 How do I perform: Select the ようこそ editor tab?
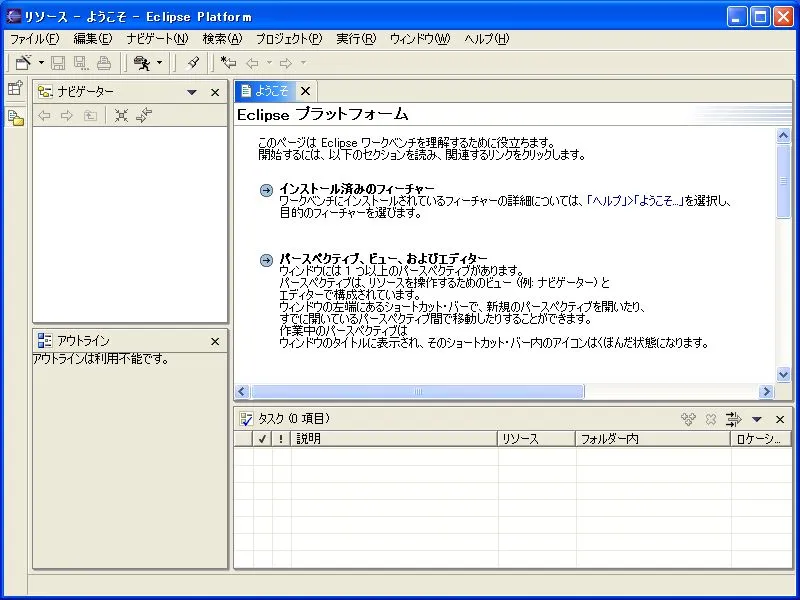click(x=266, y=91)
